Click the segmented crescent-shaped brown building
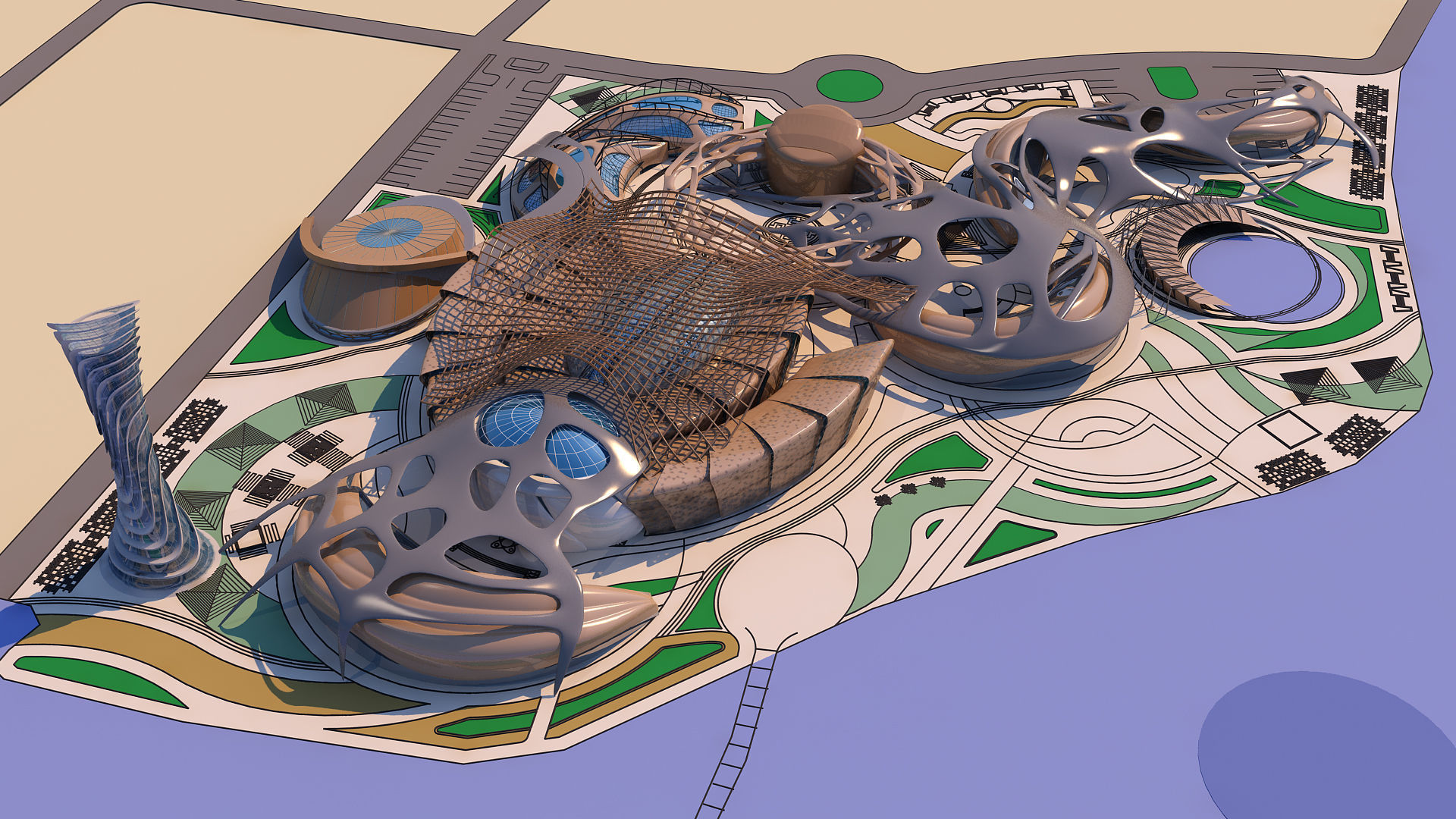 point(760,440)
